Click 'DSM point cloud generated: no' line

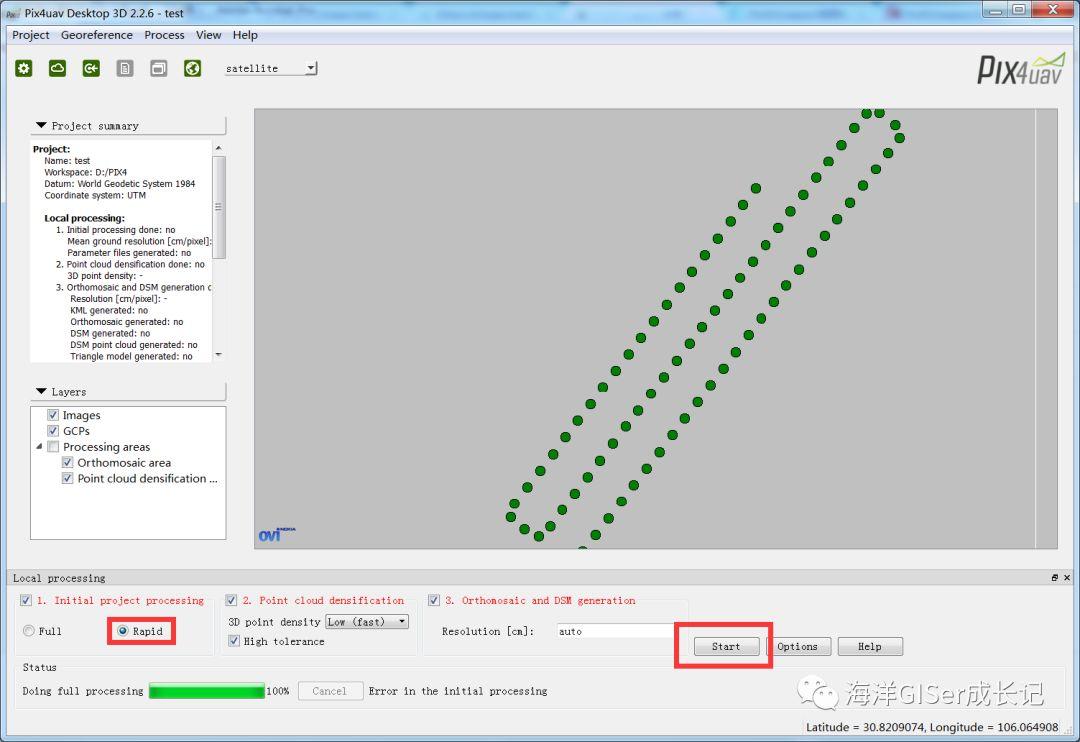[x=134, y=344]
